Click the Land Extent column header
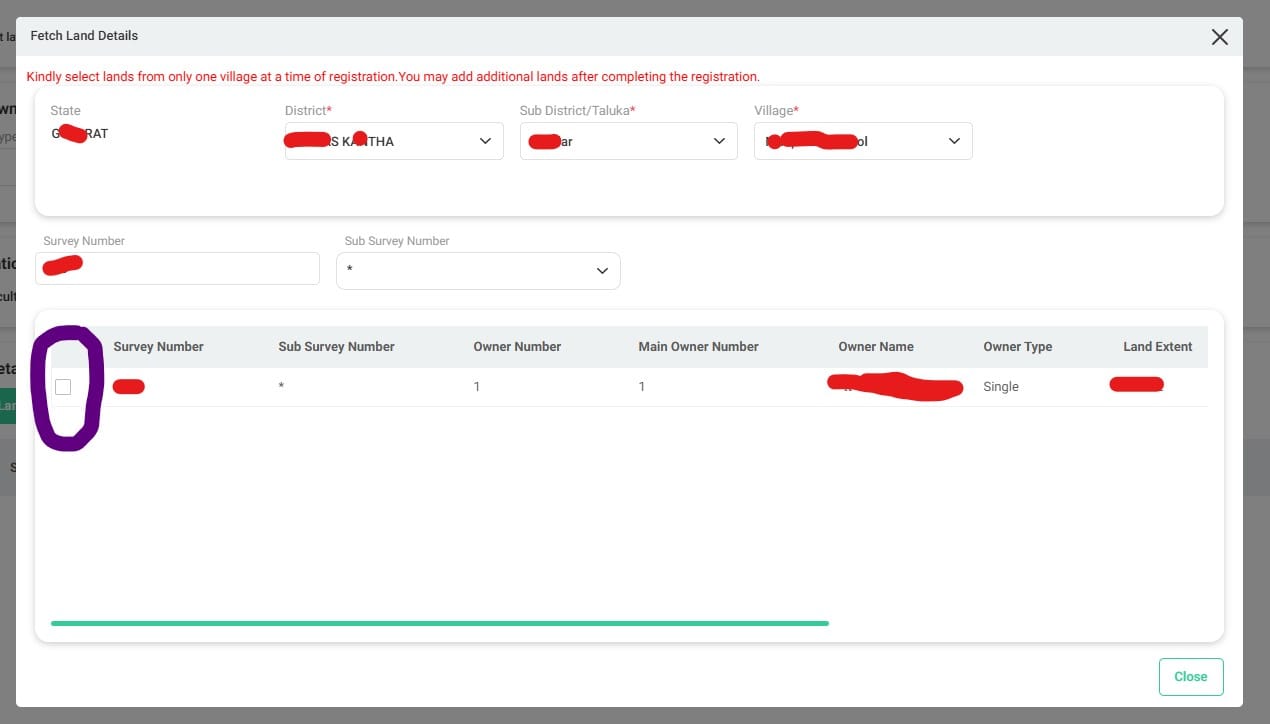The height and width of the screenshot is (724, 1270). pos(1157,347)
